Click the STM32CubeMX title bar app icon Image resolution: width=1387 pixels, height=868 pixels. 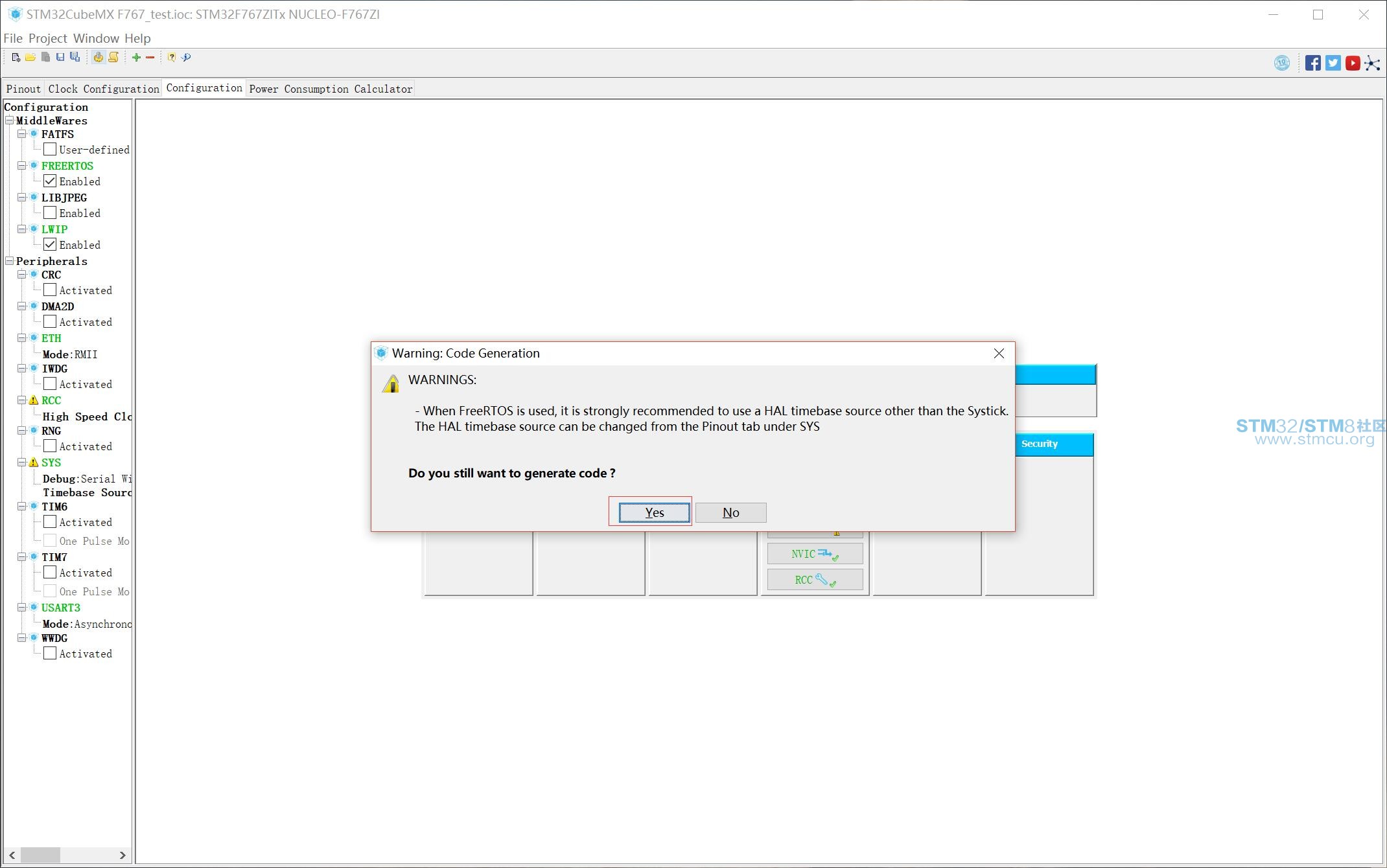coord(15,14)
